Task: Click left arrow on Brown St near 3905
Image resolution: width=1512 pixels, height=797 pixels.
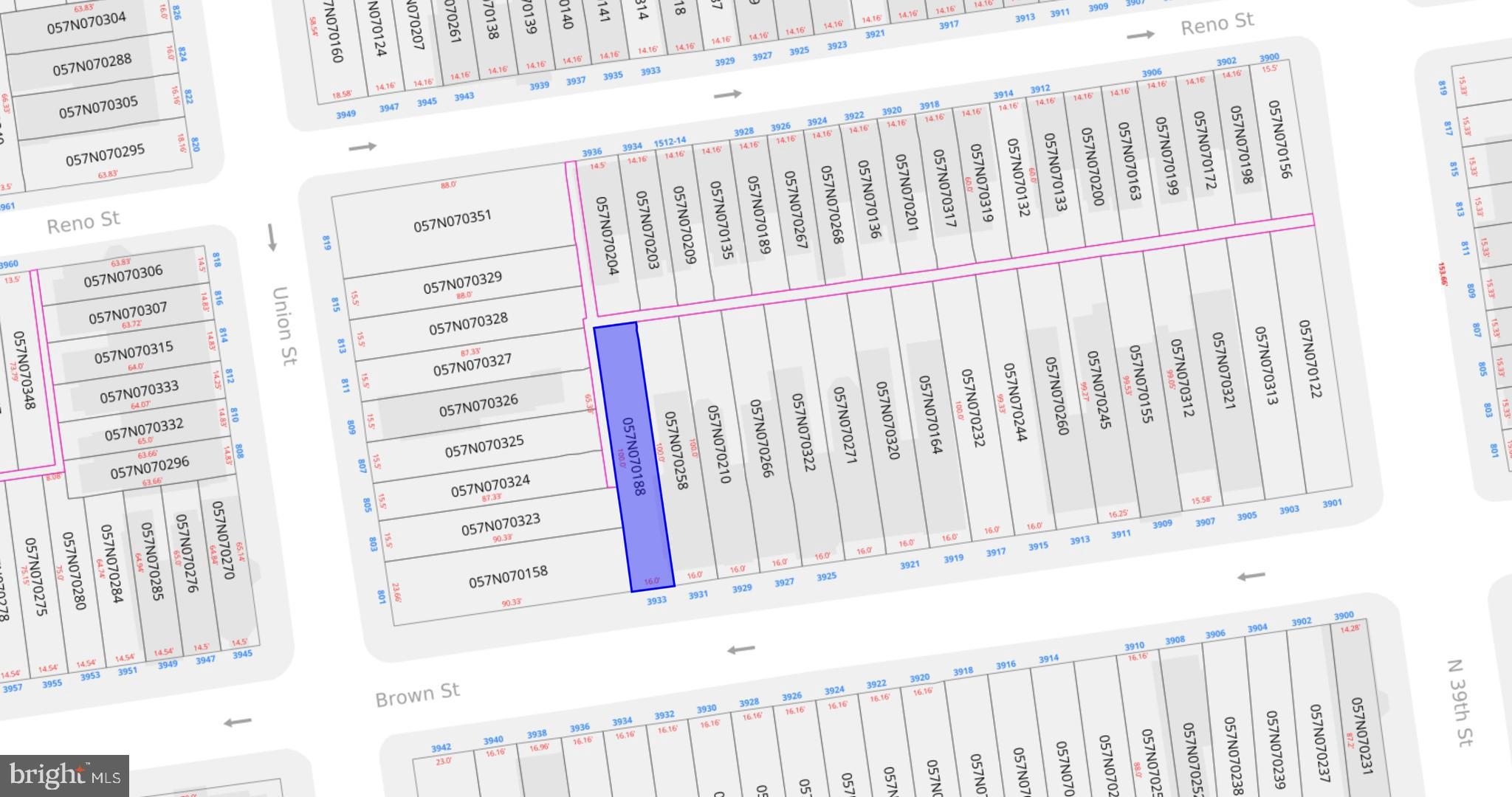Action: 1251,576
